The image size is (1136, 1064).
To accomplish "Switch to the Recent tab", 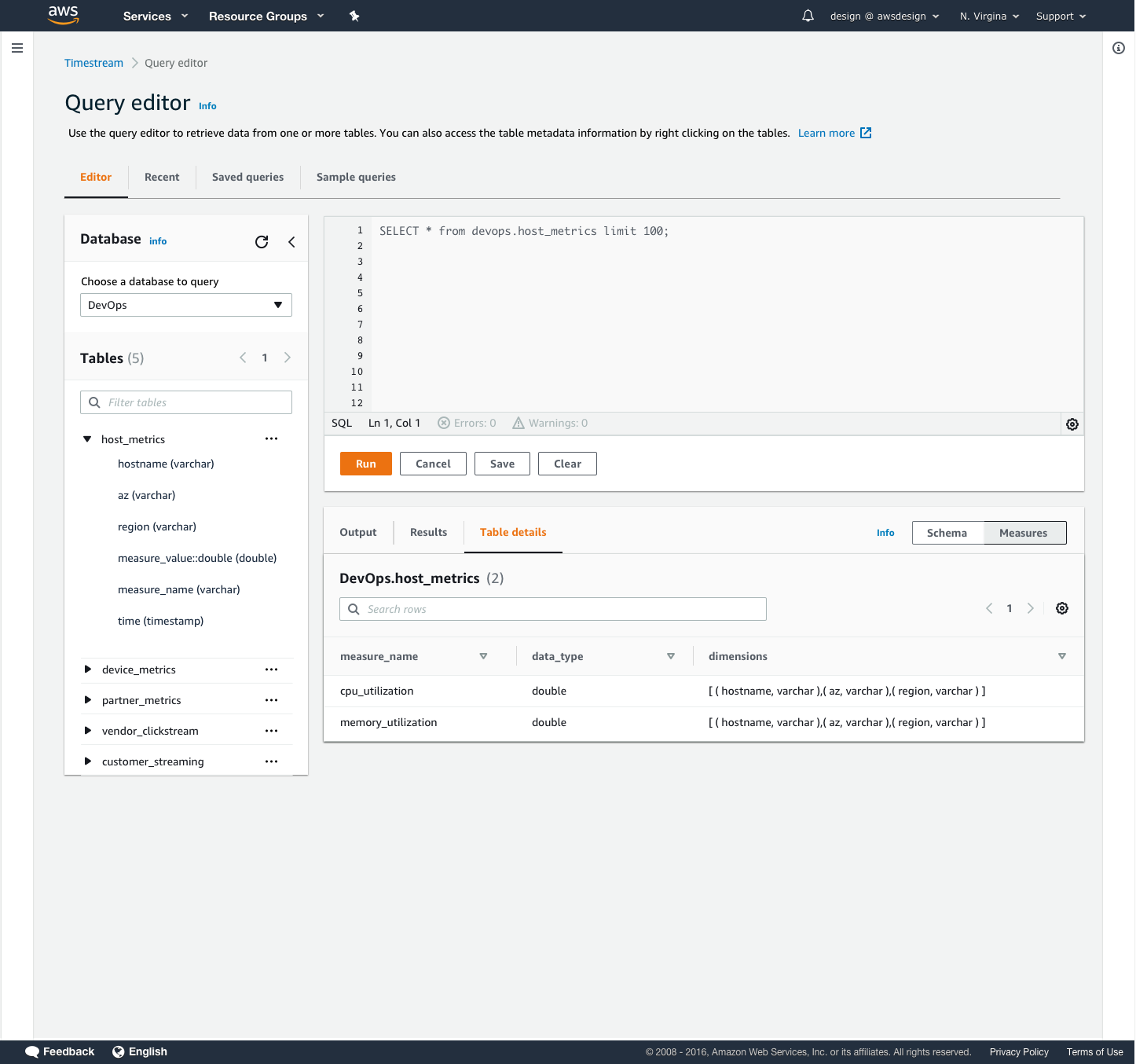I will click(162, 177).
